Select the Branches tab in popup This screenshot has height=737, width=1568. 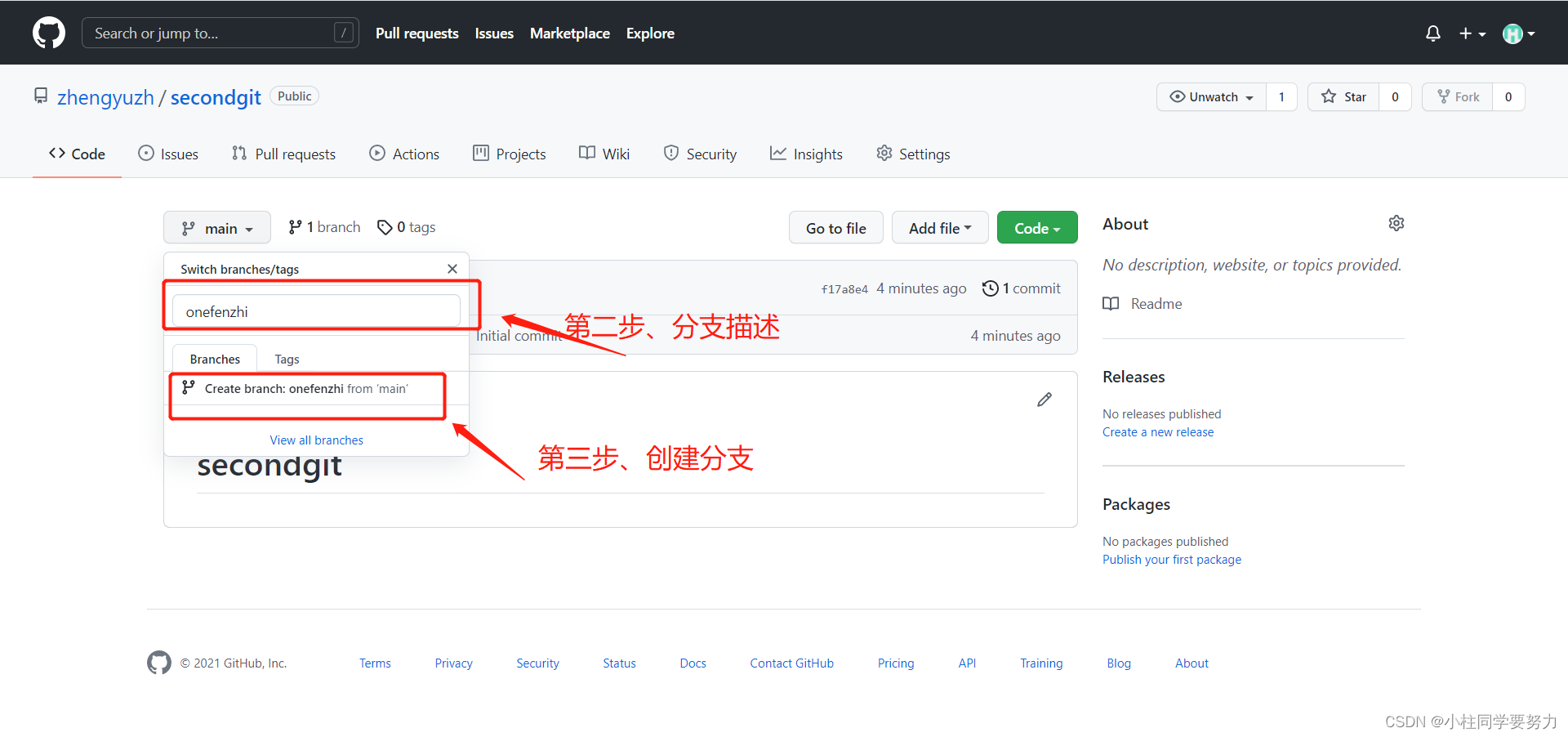click(215, 359)
